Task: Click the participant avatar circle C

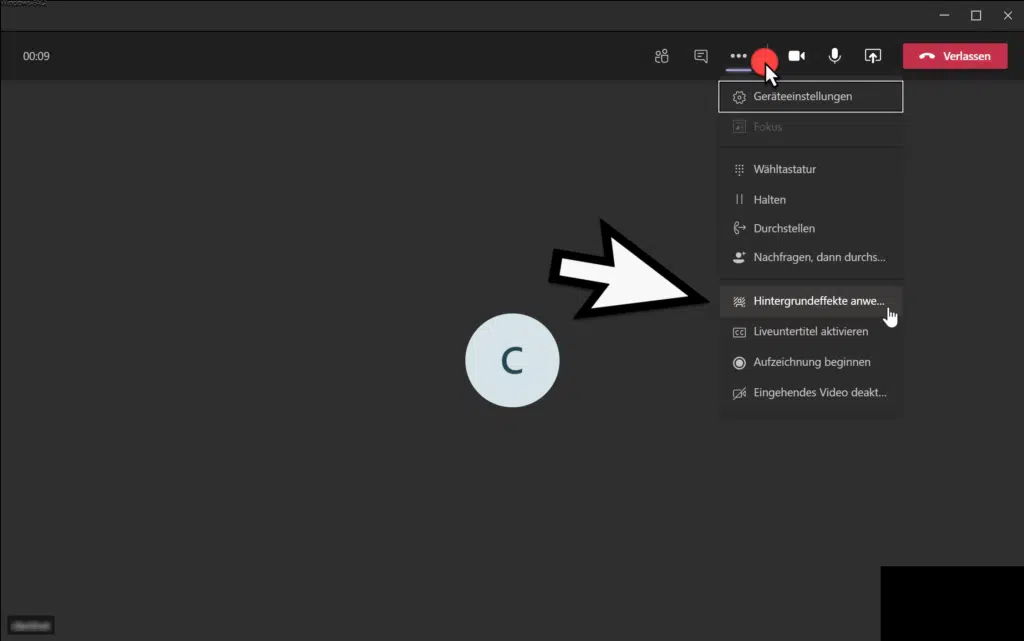Action: 512,361
